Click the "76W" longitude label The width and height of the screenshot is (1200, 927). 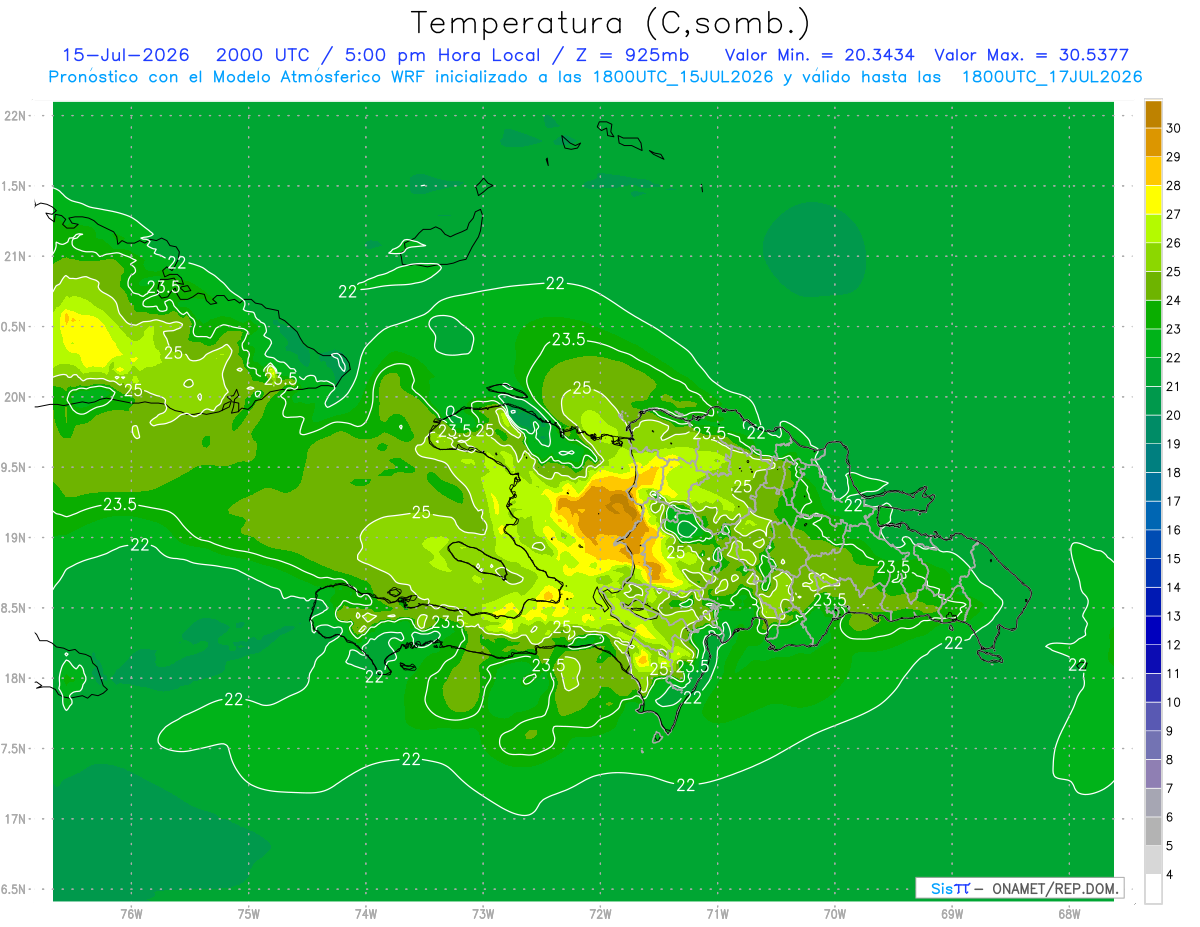point(131,913)
